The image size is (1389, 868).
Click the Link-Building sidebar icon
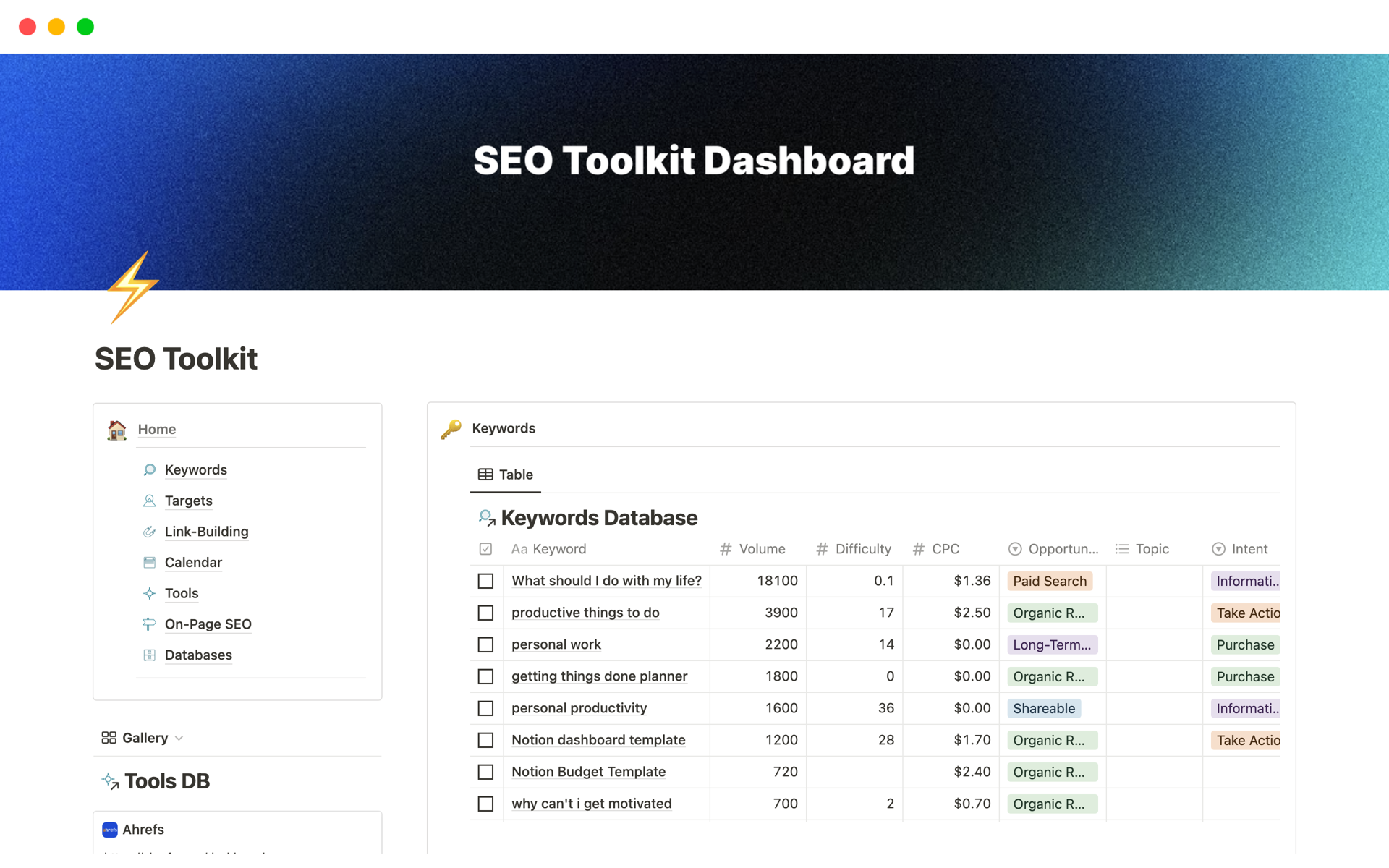150,531
